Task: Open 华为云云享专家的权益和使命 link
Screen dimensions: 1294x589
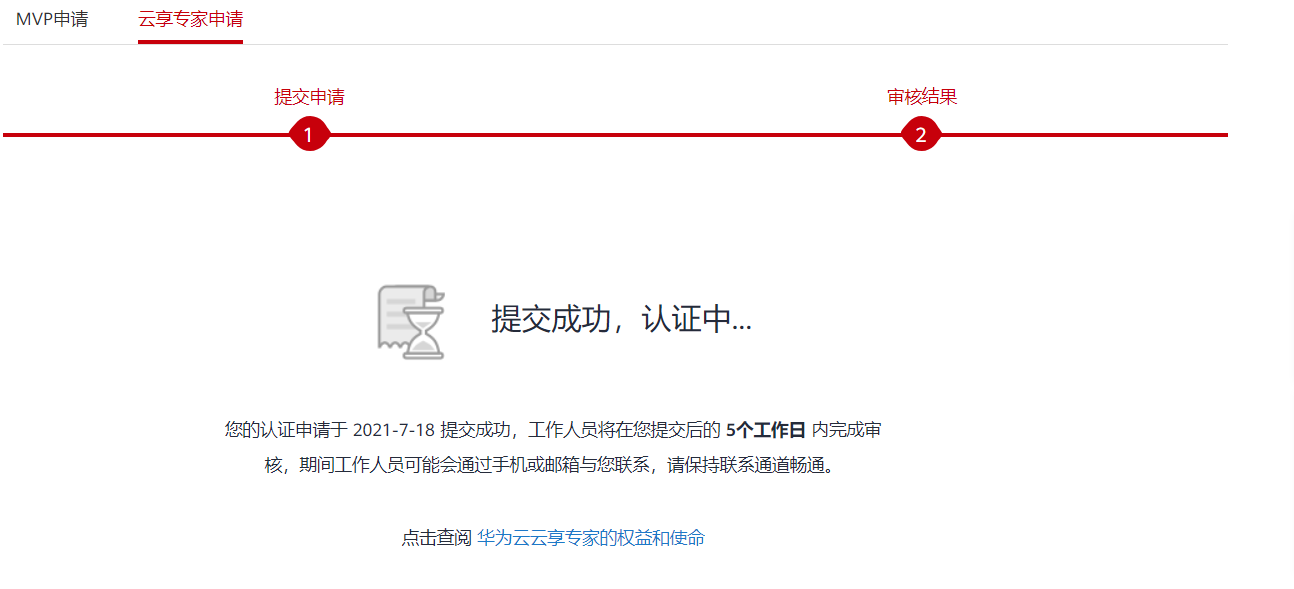Action: pyautogui.click(x=591, y=538)
